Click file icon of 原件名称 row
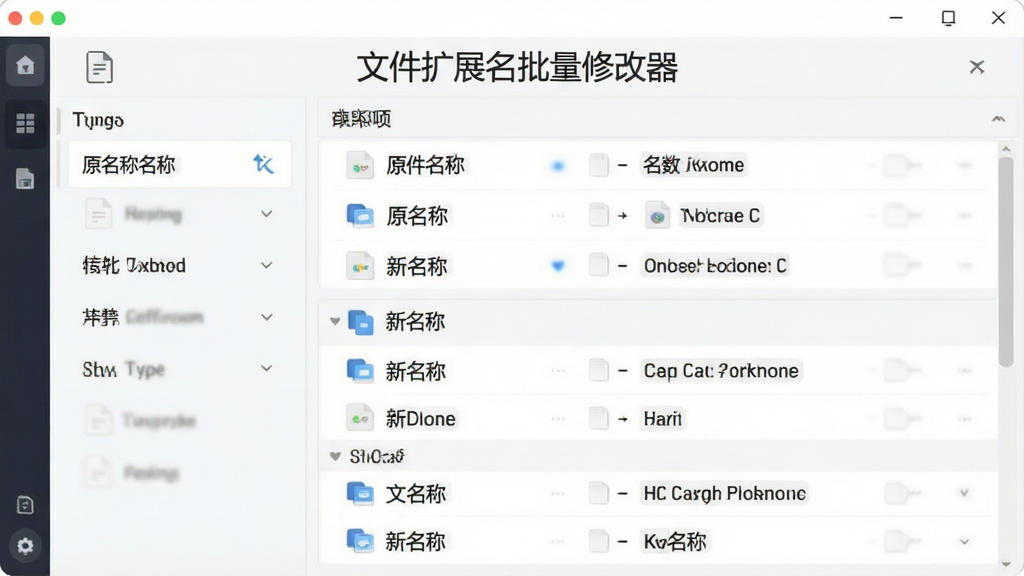This screenshot has width=1024, height=576. pos(360,165)
